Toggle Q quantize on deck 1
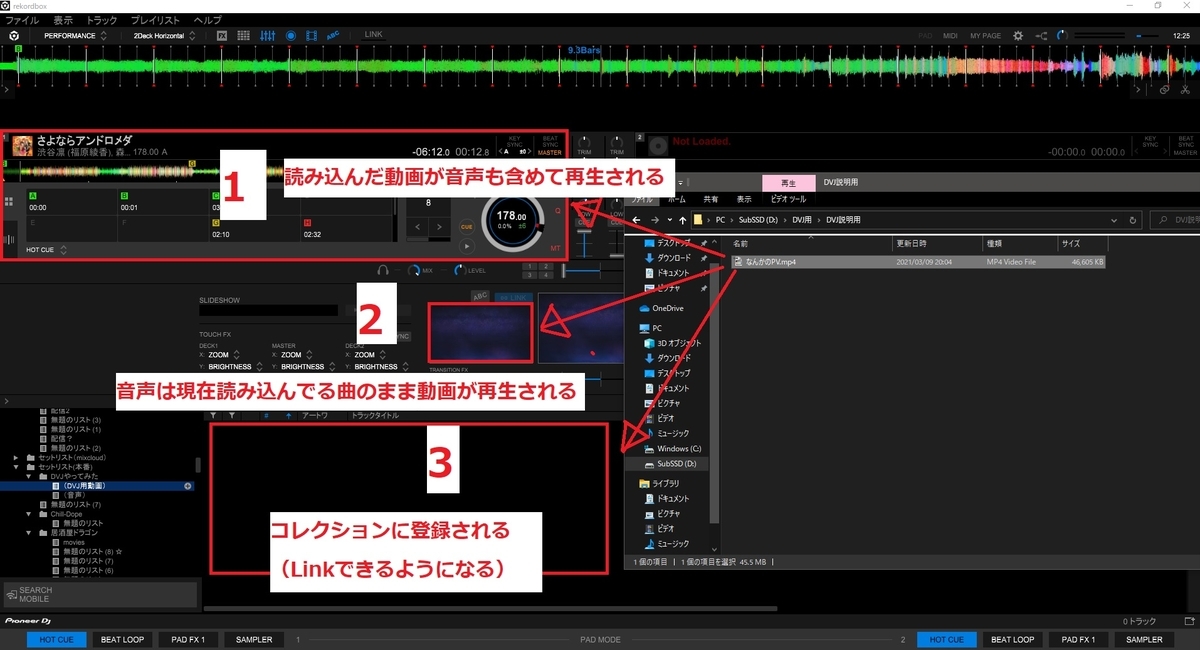The height and width of the screenshot is (650, 1200). [558, 211]
